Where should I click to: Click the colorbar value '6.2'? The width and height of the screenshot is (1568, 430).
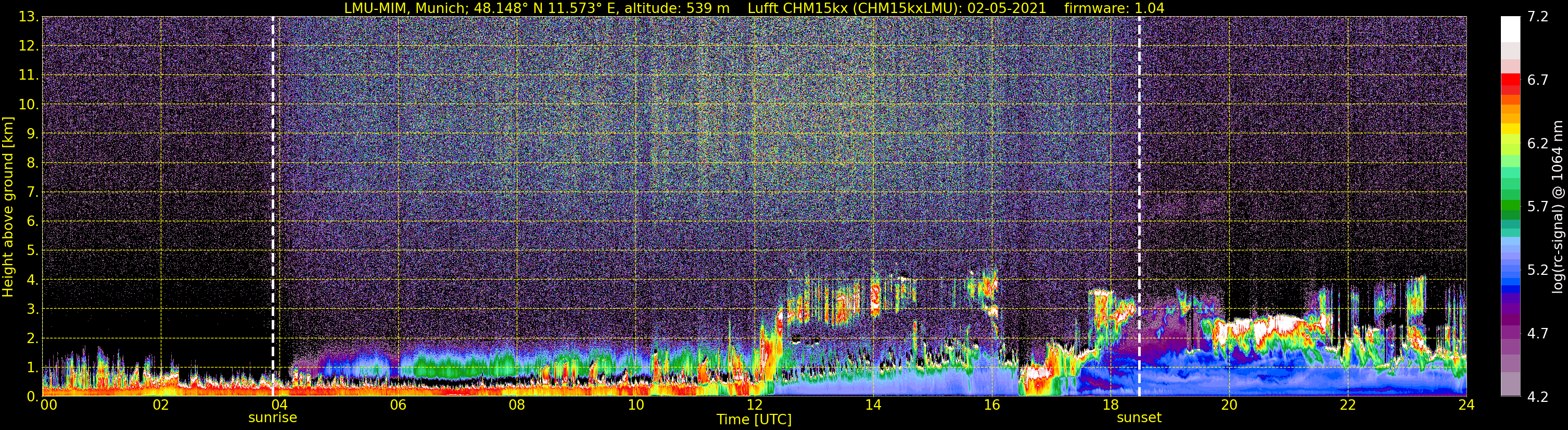click(1538, 144)
